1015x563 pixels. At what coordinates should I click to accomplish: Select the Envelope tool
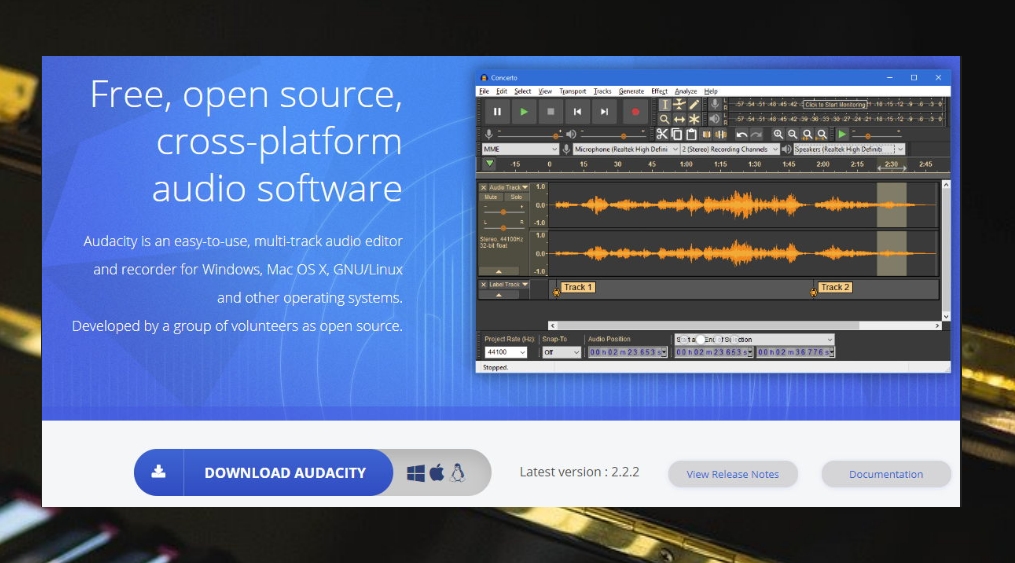coord(679,105)
